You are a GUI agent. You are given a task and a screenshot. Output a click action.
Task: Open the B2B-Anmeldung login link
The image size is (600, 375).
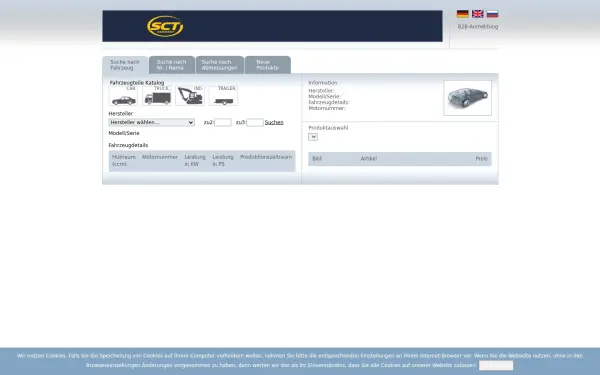(x=478, y=26)
